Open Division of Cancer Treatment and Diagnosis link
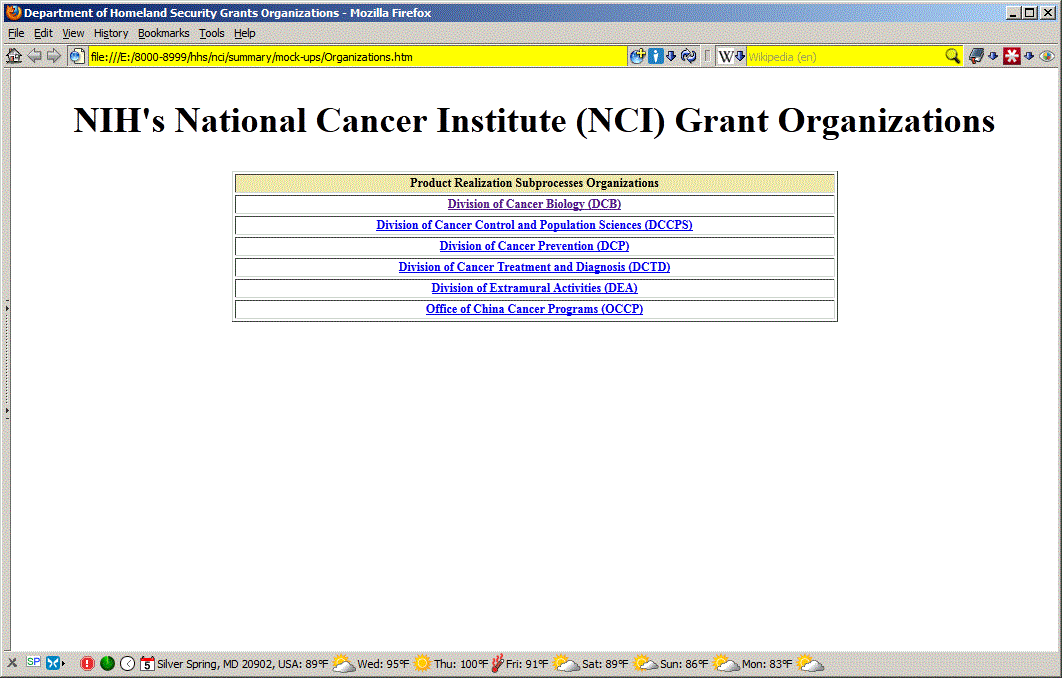Viewport: 1062px width, 678px height. click(534, 267)
